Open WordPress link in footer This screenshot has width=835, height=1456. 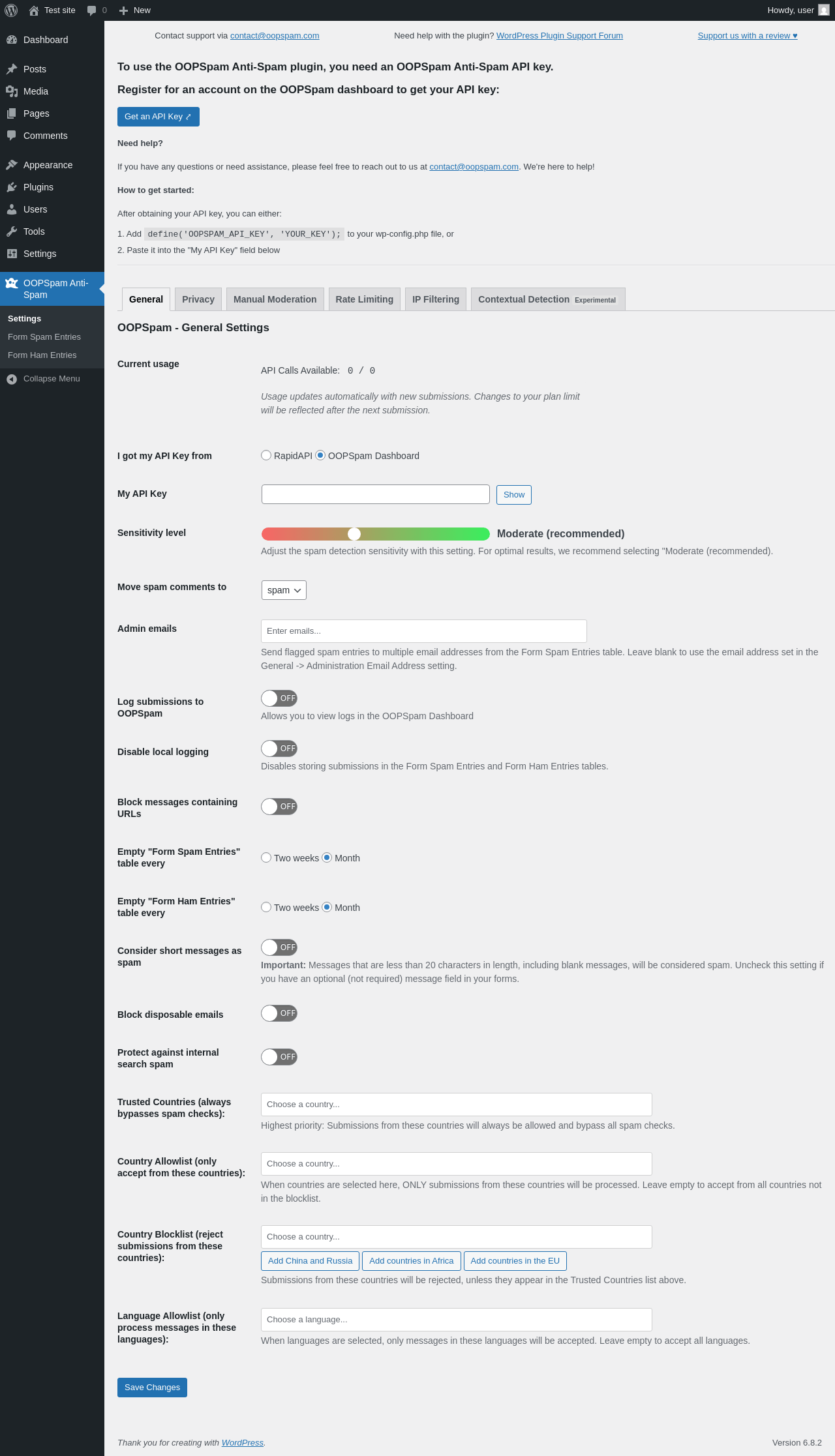[243, 1443]
